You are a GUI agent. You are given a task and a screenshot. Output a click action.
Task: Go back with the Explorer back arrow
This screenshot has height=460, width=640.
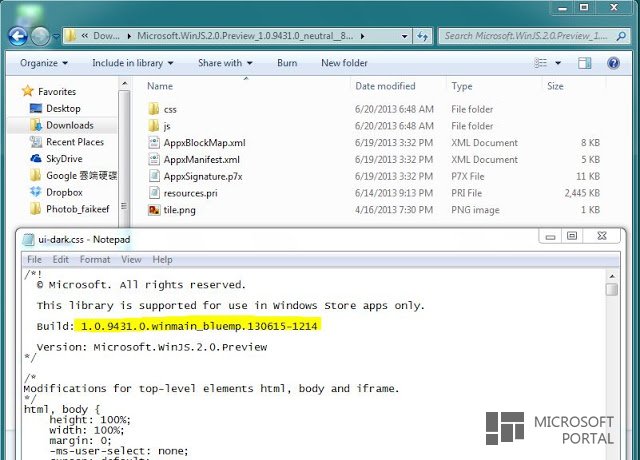tap(18, 36)
